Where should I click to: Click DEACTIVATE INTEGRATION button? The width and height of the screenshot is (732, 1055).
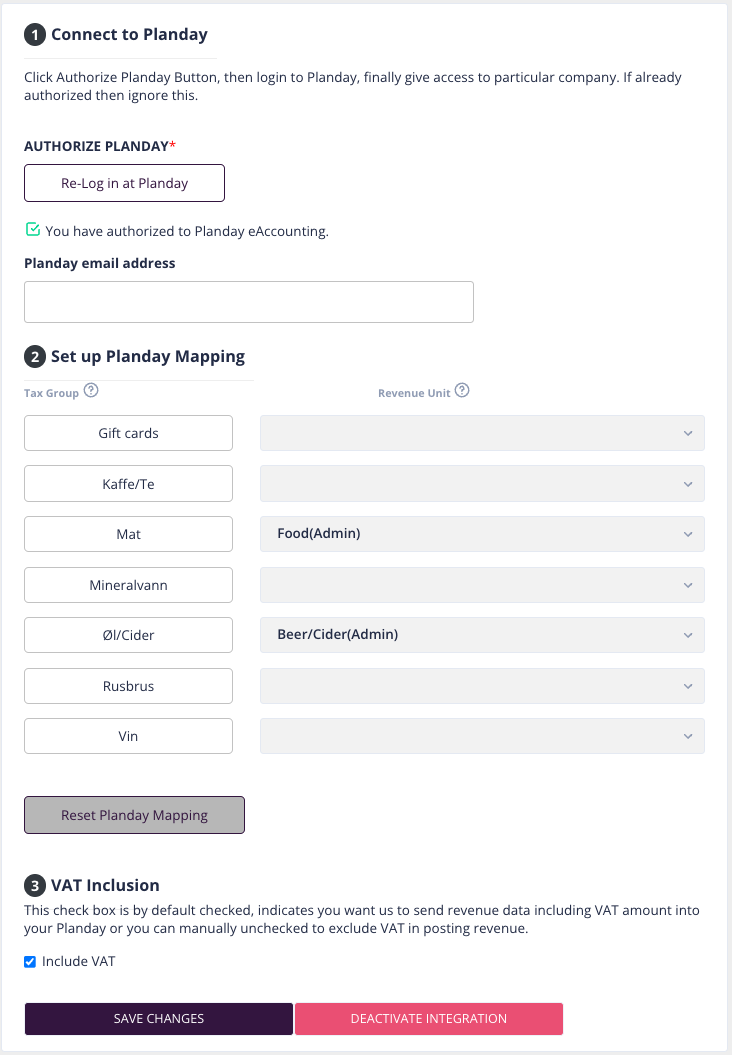[x=429, y=1019]
